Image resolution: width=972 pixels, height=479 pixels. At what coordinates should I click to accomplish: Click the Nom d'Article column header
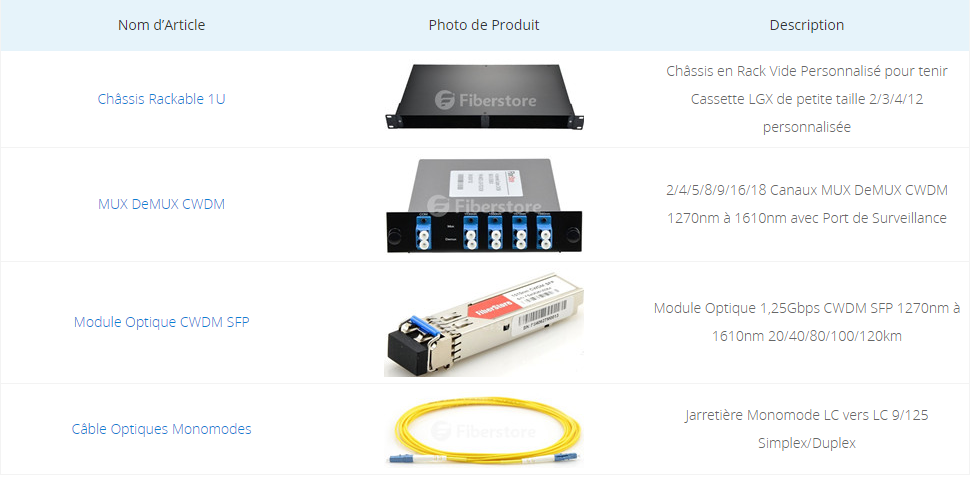[x=161, y=25]
